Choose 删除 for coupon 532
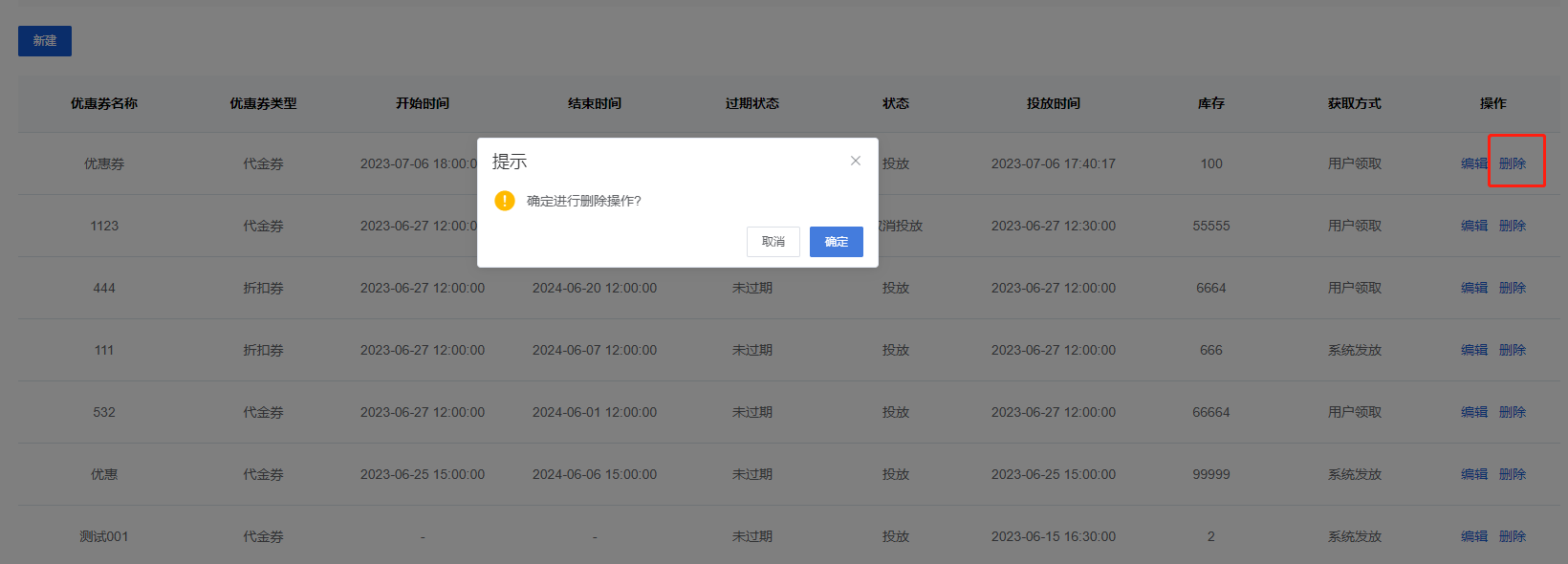 tap(1513, 412)
